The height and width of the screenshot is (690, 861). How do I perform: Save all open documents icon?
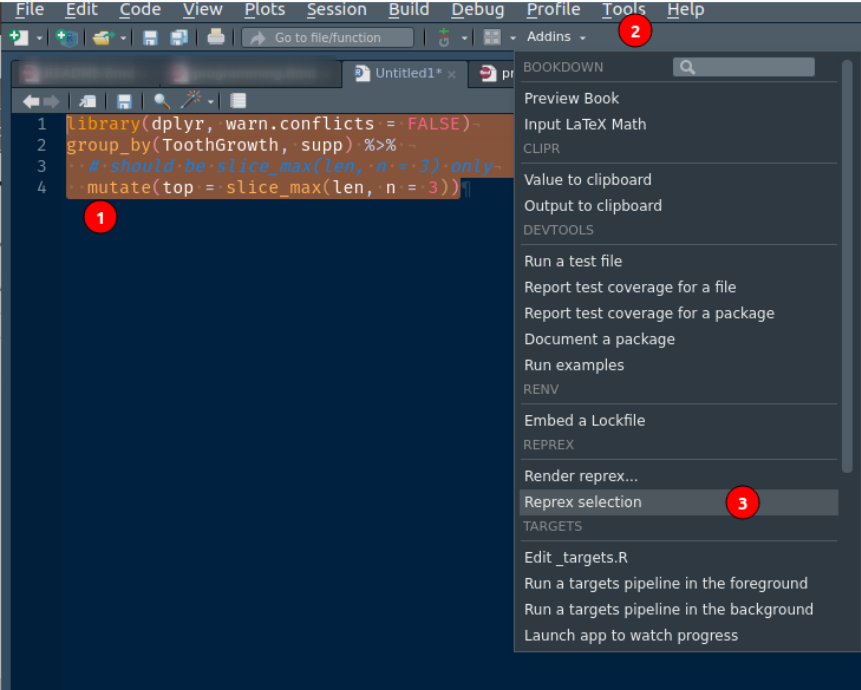179,37
